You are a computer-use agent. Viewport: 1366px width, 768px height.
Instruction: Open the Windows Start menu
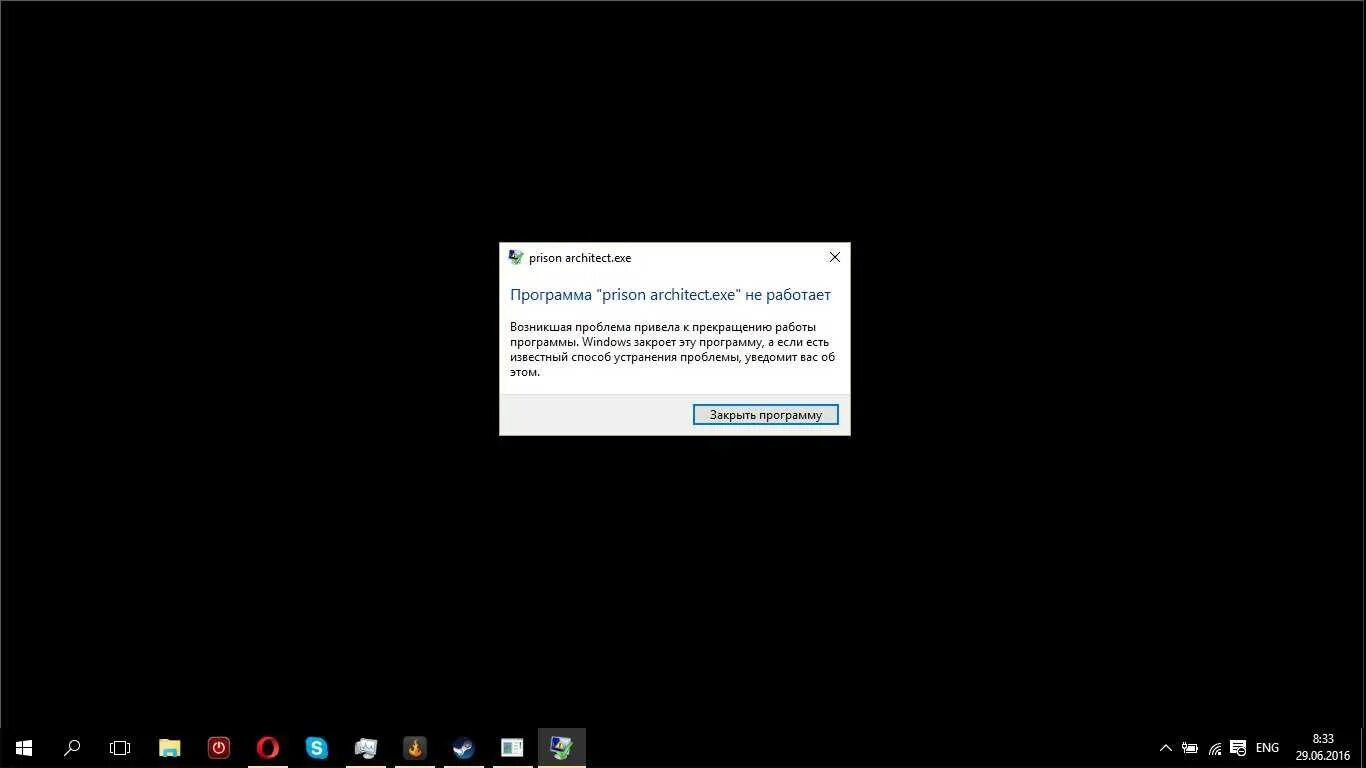click(x=24, y=748)
